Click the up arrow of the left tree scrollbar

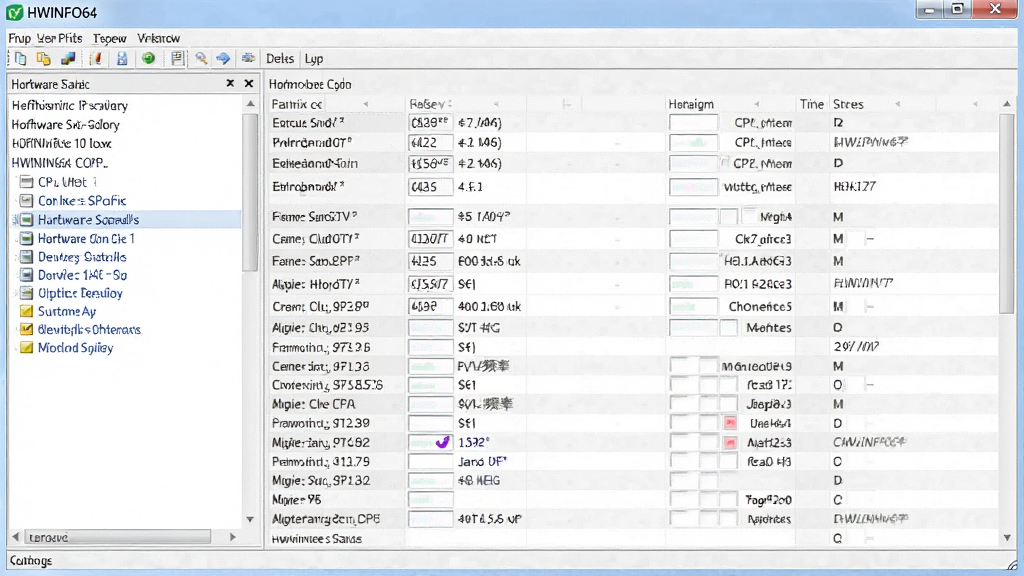pos(250,104)
